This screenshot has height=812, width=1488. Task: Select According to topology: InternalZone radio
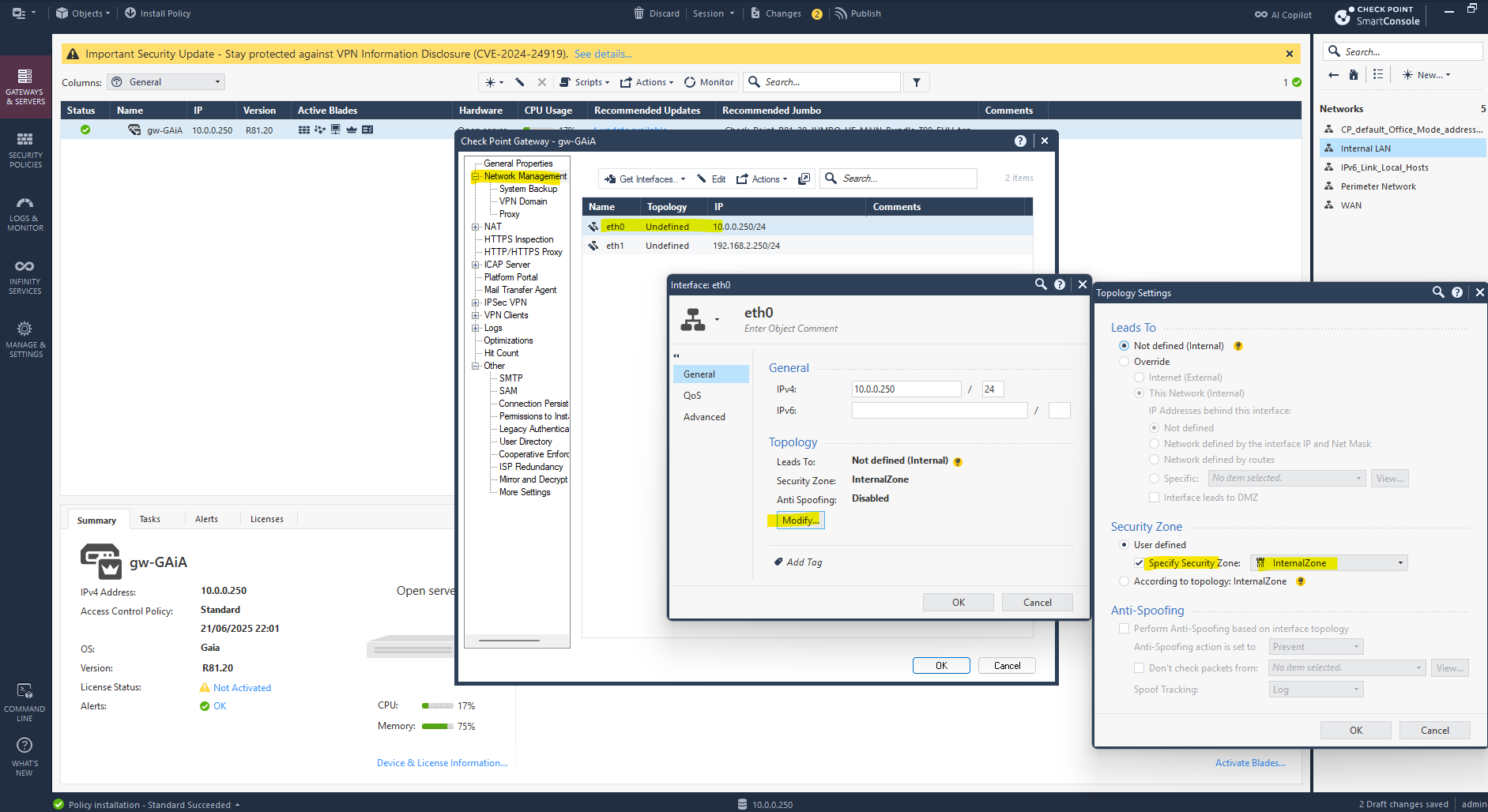(1124, 581)
